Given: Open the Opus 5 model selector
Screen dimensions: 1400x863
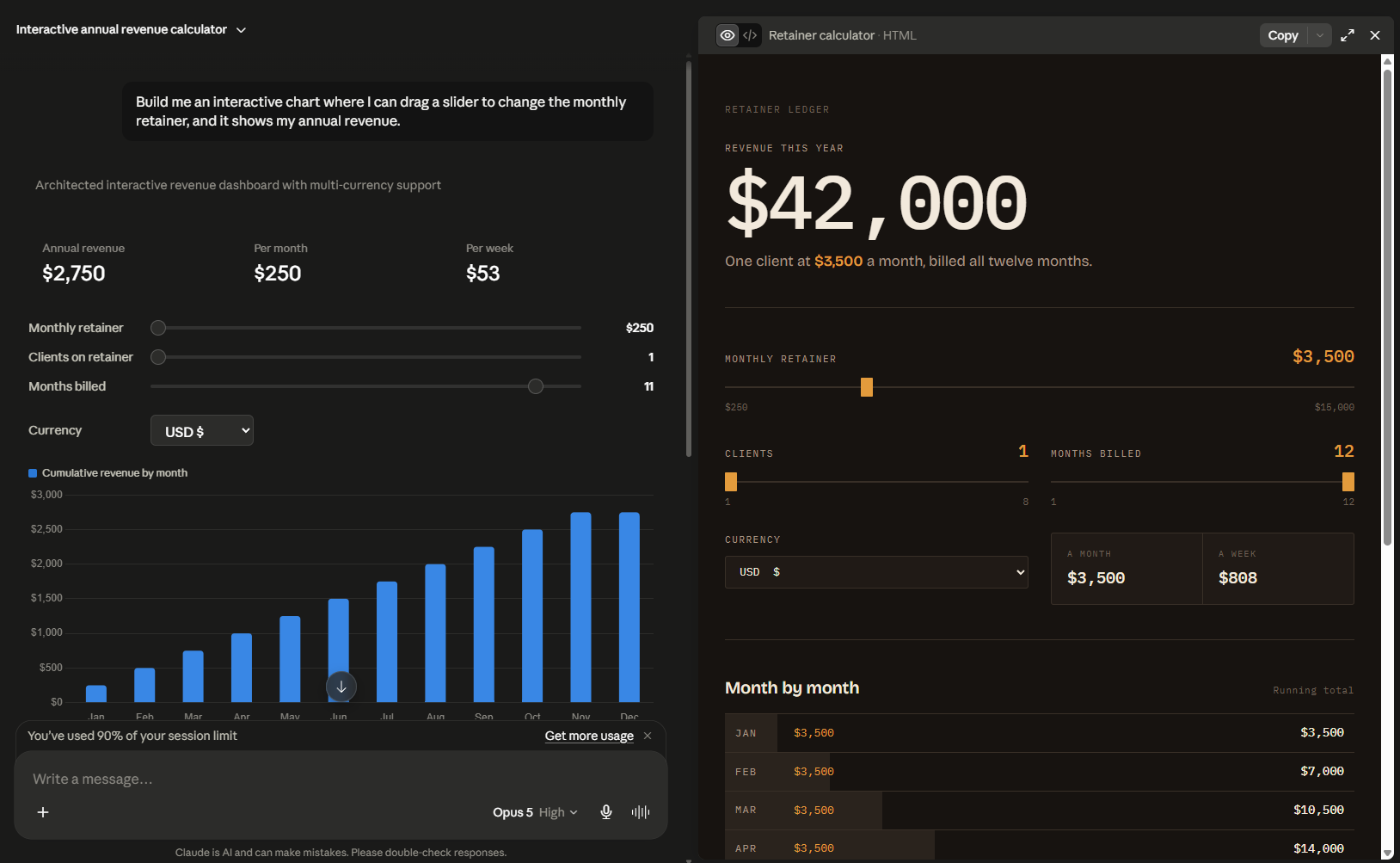Looking at the screenshot, I should [x=535, y=812].
